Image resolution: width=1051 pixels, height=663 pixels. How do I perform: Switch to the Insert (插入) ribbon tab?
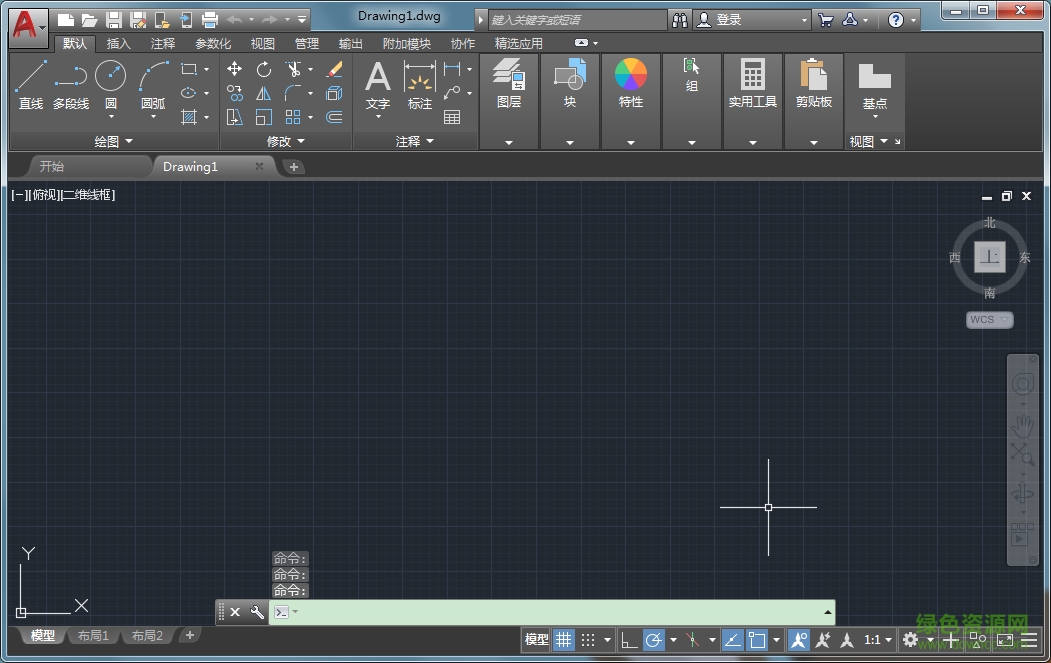118,43
